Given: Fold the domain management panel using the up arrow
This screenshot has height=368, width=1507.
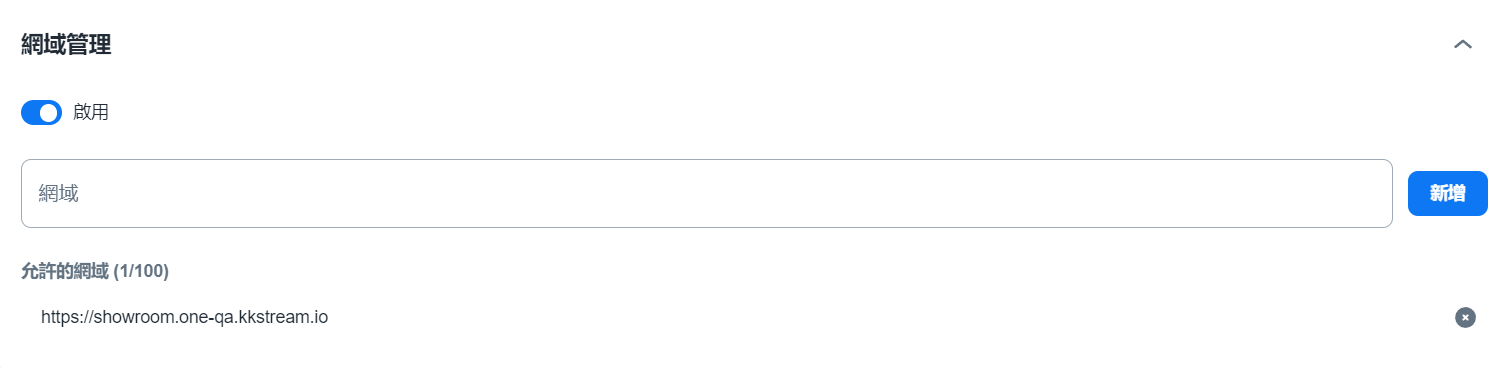Looking at the screenshot, I should tap(1463, 45).
